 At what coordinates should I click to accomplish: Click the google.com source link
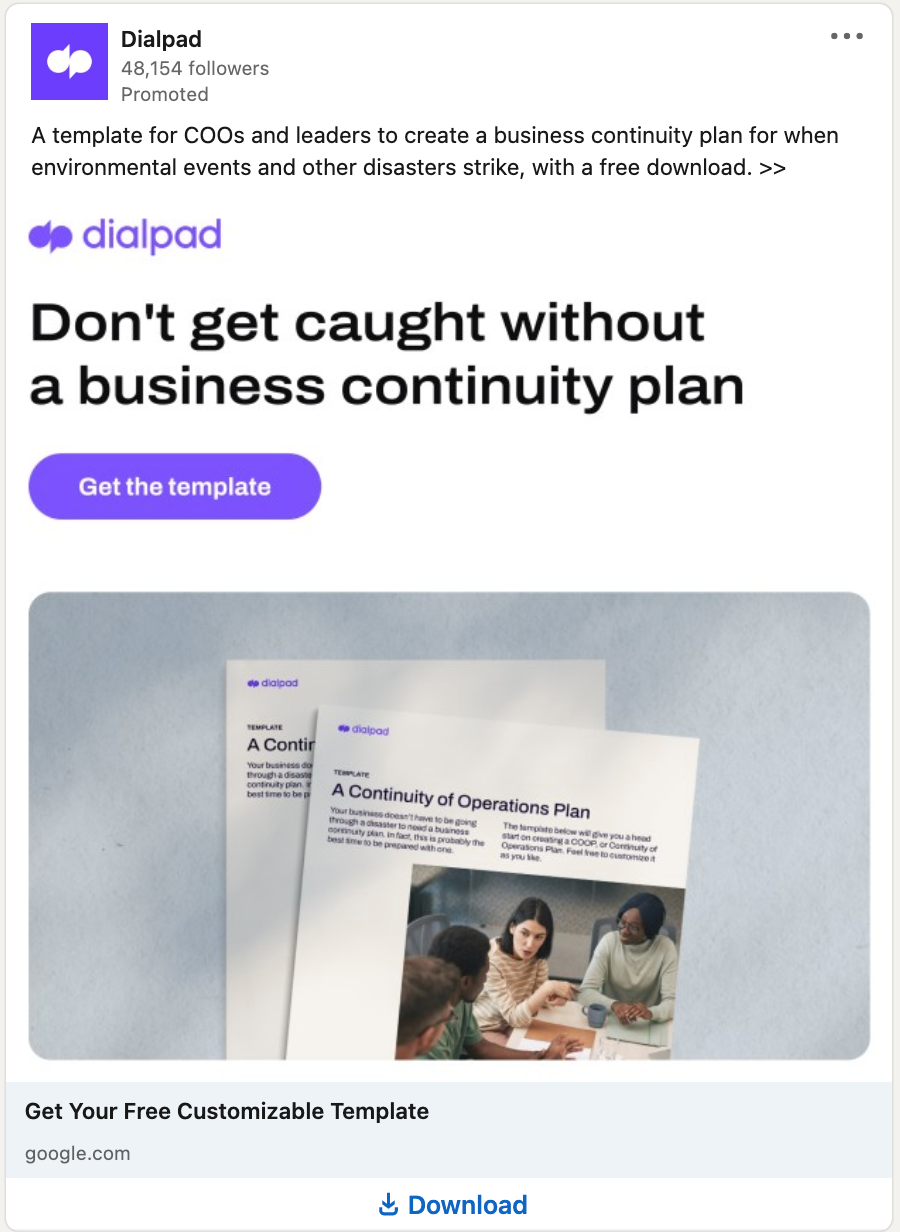tap(78, 1153)
